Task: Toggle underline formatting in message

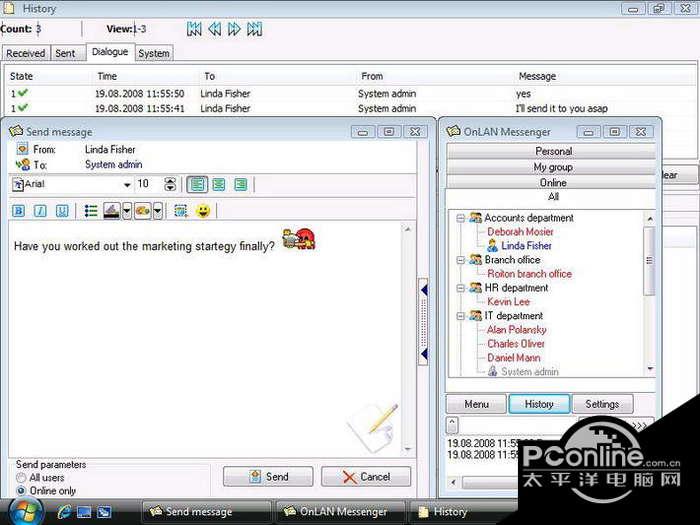Action: tap(62, 211)
